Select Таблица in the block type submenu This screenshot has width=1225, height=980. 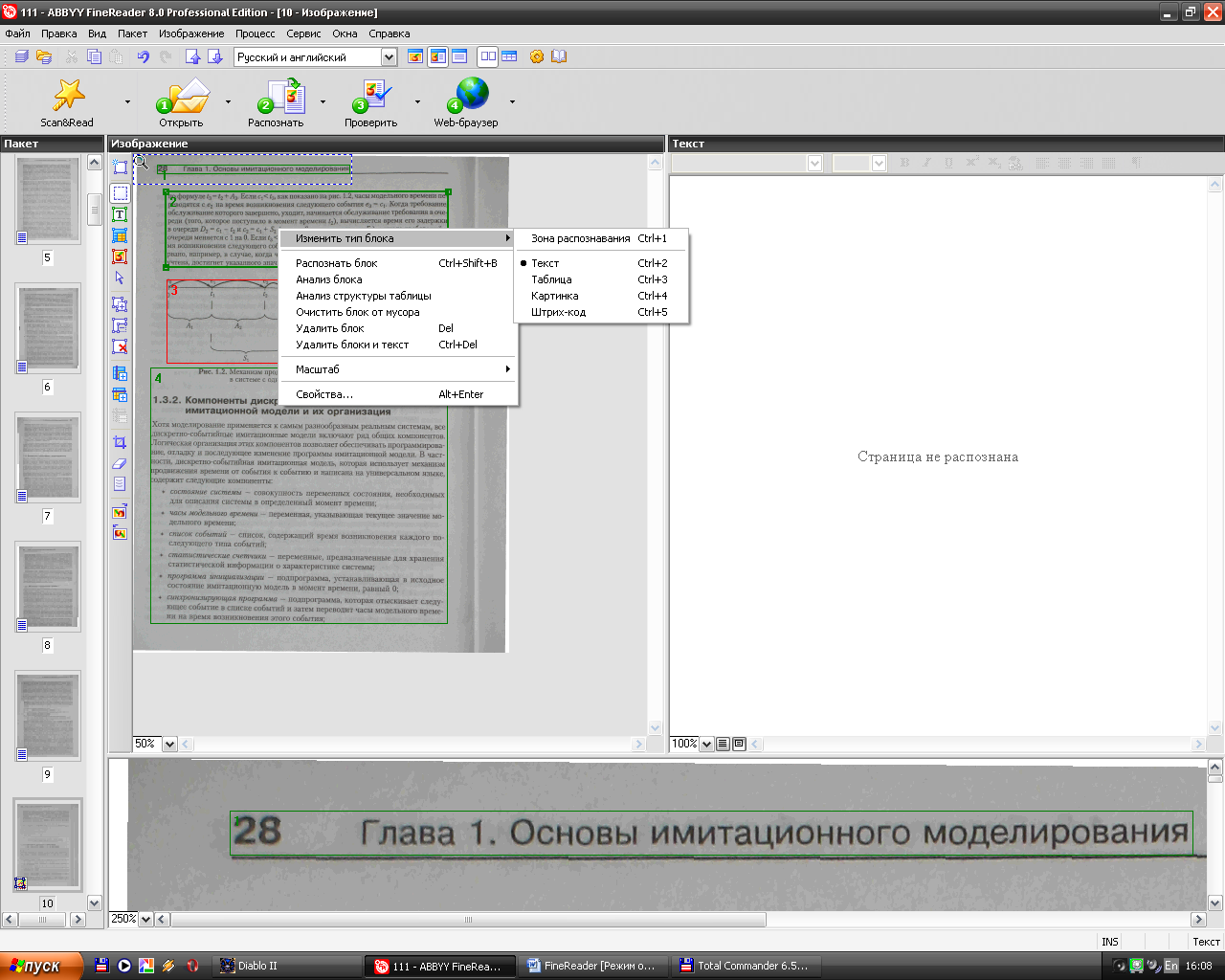tap(602, 279)
